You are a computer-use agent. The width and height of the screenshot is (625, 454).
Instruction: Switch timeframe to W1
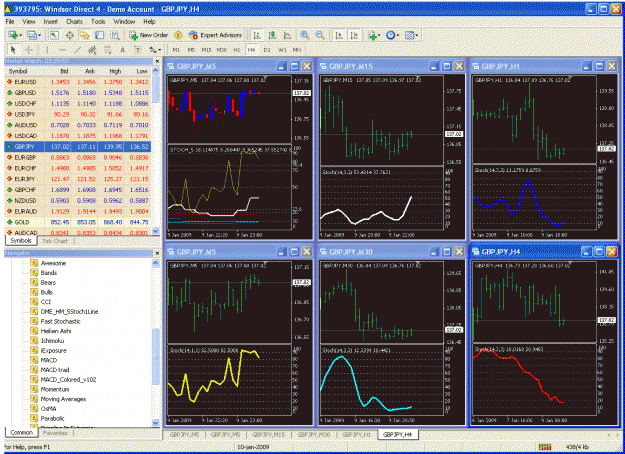pyautogui.click(x=282, y=50)
